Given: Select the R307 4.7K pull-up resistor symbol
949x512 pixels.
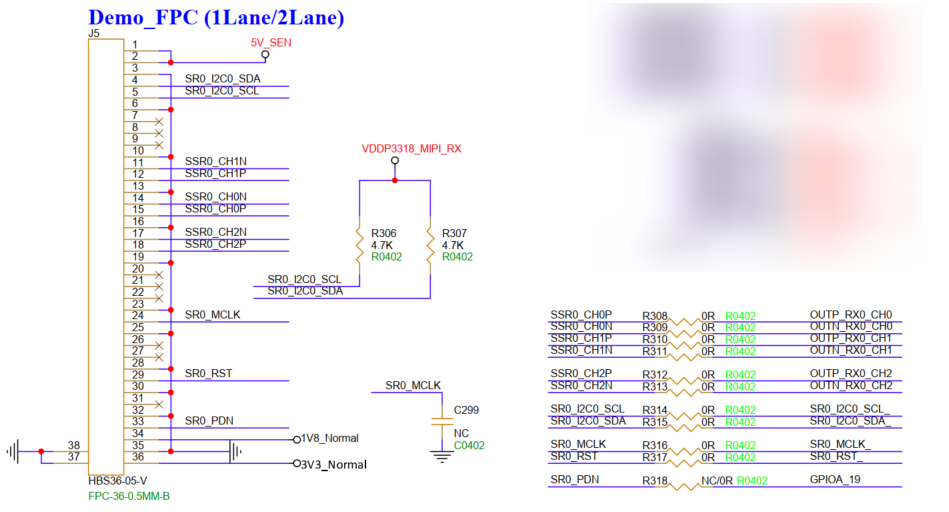Looking at the screenshot, I should click(x=430, y=245).
